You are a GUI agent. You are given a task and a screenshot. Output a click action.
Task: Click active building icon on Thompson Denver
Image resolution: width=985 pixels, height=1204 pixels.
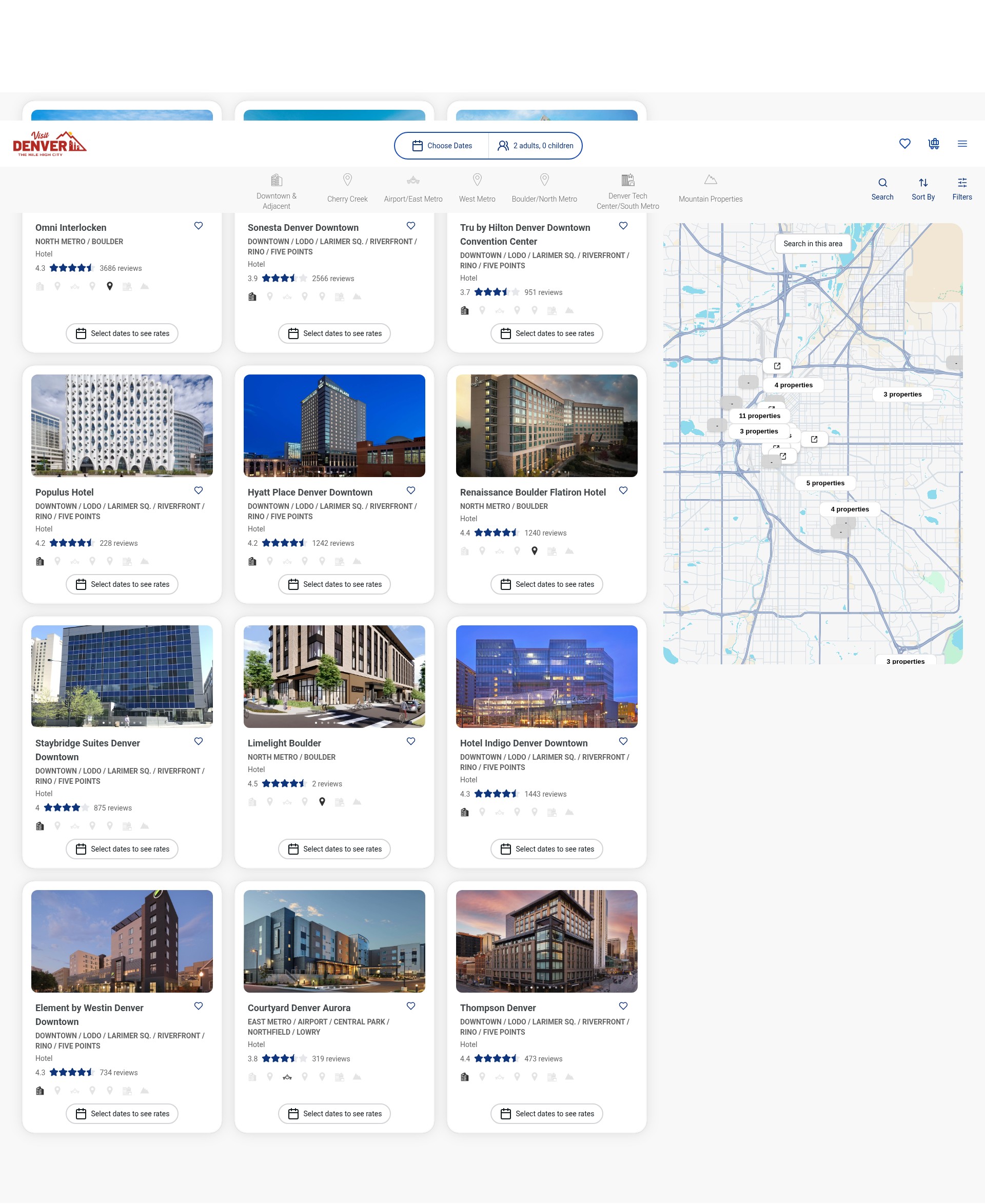click(465, 1077)
